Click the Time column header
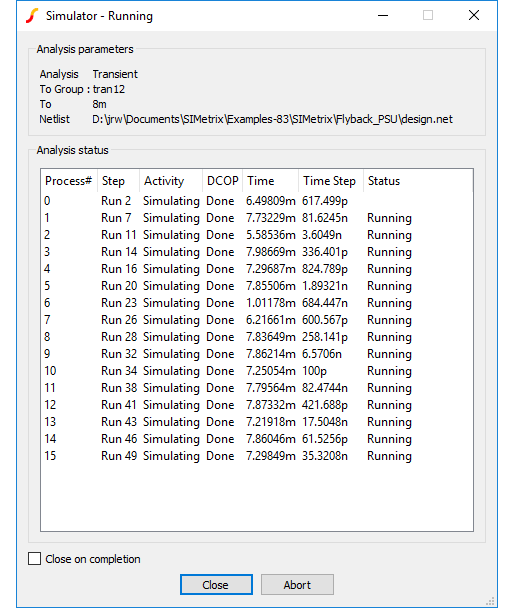Image resolution: width=512 pixels, height=608 pixels. [271, 181]
